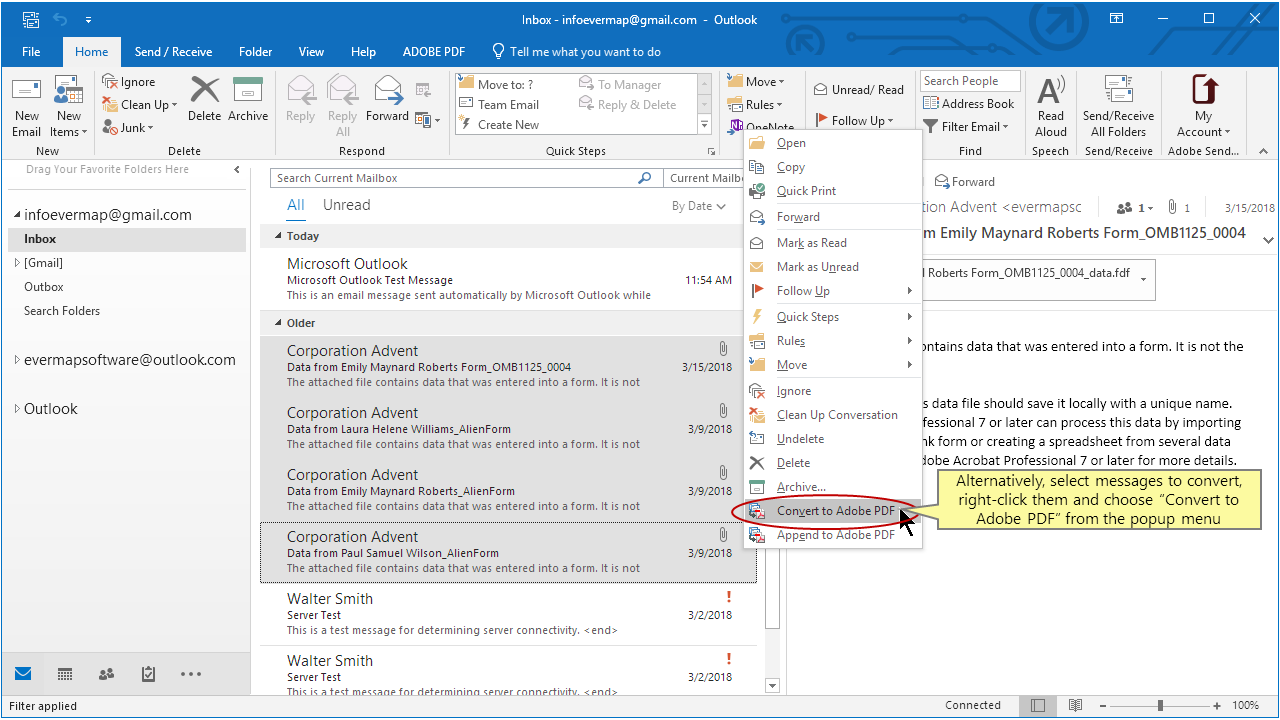Image resolution: width=1280 pixels, height=720 pixels.
Task: Open the By Date sort dropdown
Action: point(699,206)
